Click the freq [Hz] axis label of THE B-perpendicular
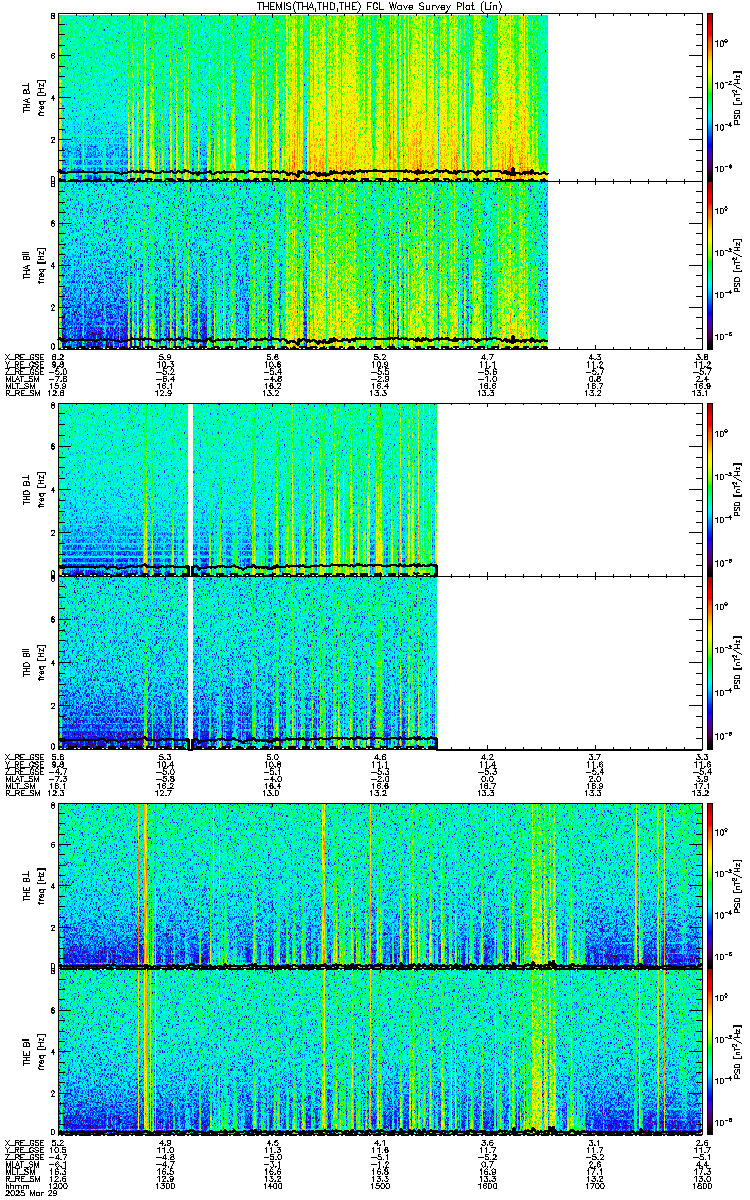Screen dimensions: 750x1200 39,886
